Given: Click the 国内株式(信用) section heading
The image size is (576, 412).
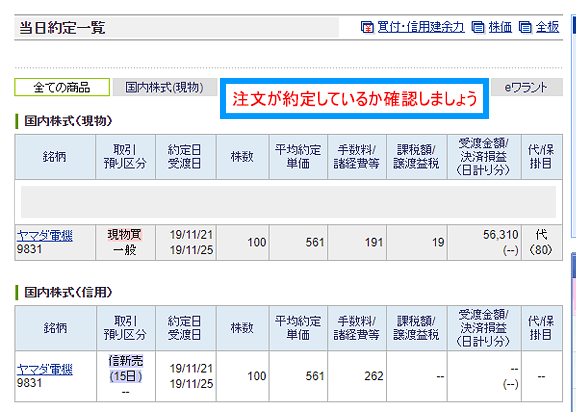Looking at the screenshot, I should coord(68,292).
